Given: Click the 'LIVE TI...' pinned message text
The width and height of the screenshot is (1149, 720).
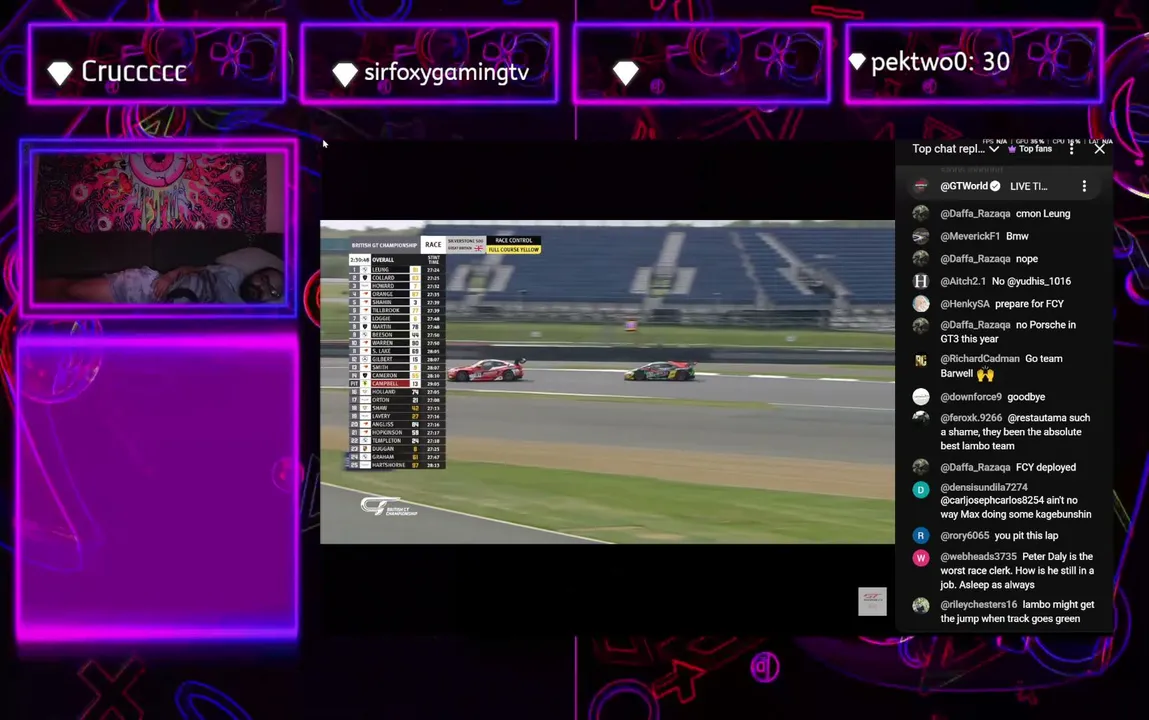Looking at the screenshot, I should tap(1029, 186).
